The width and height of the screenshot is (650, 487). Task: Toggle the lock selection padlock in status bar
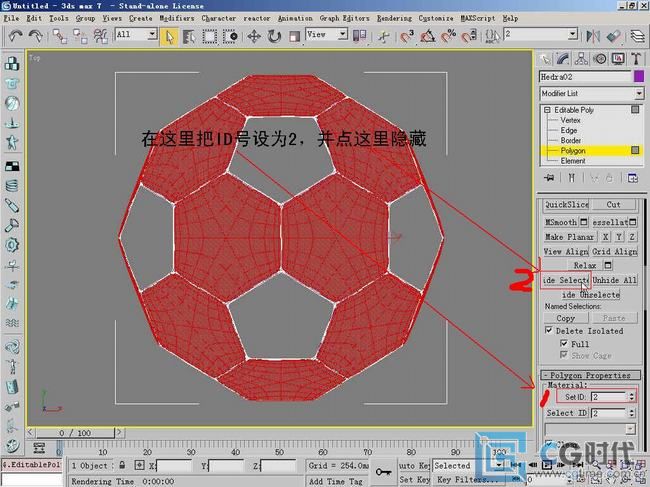pos(122,465)
